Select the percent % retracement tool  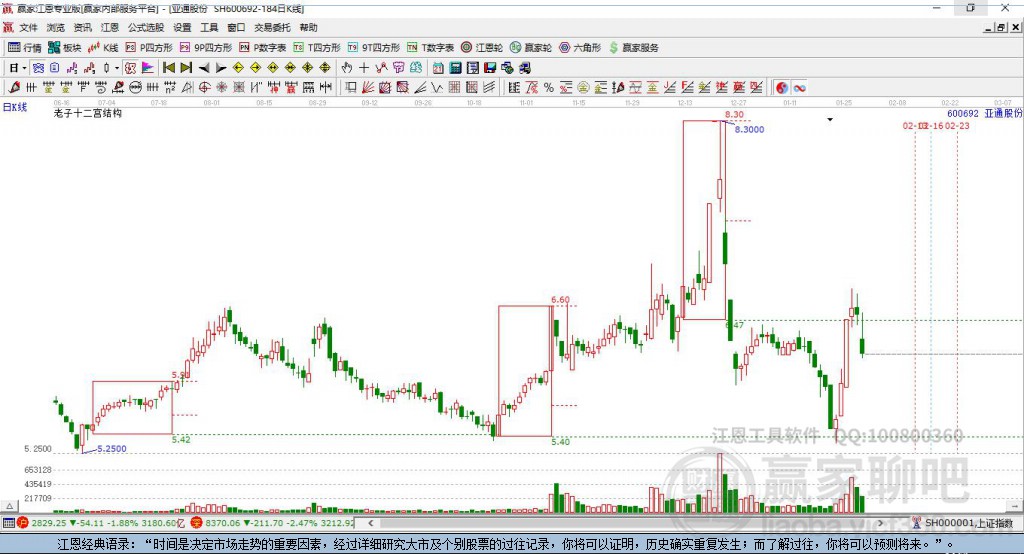[x=549, y=88]
